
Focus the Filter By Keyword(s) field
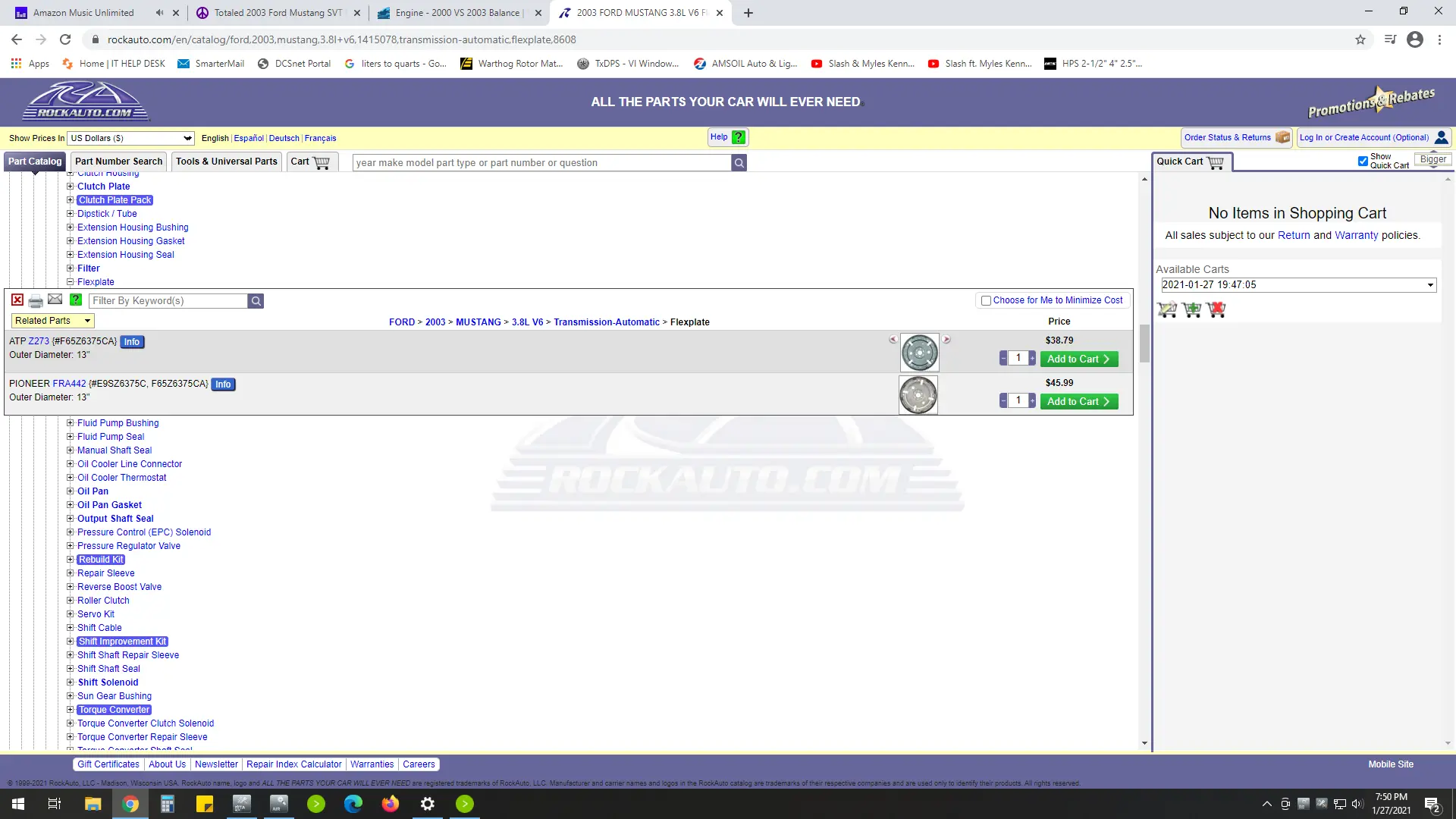[x=168, y=301]
